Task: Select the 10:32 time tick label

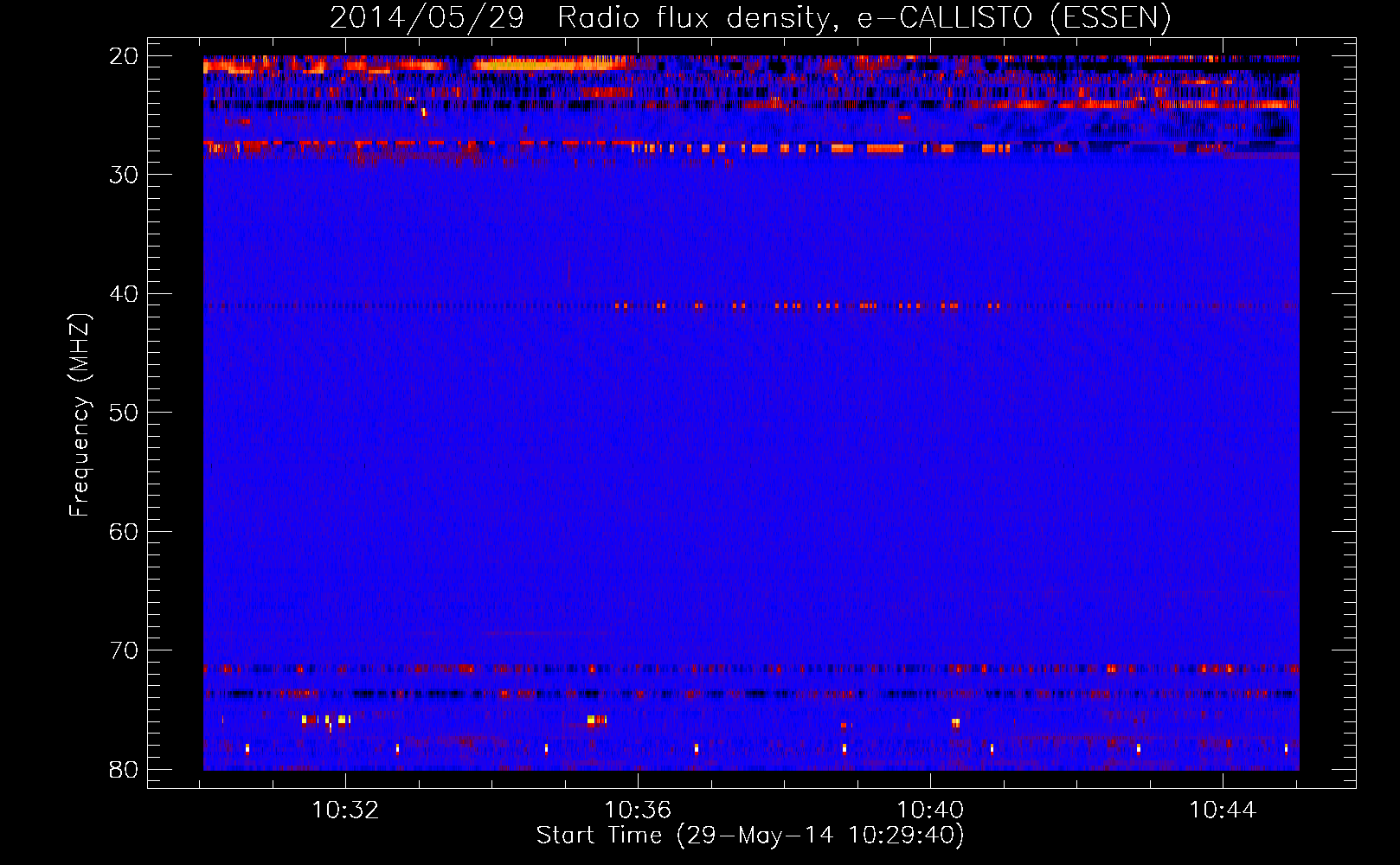Action: (345, 811)
